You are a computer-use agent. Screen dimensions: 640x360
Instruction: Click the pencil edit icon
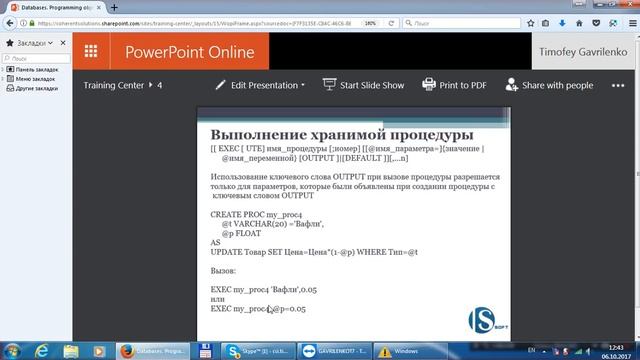pyautogui.click(x=220, y=85)
